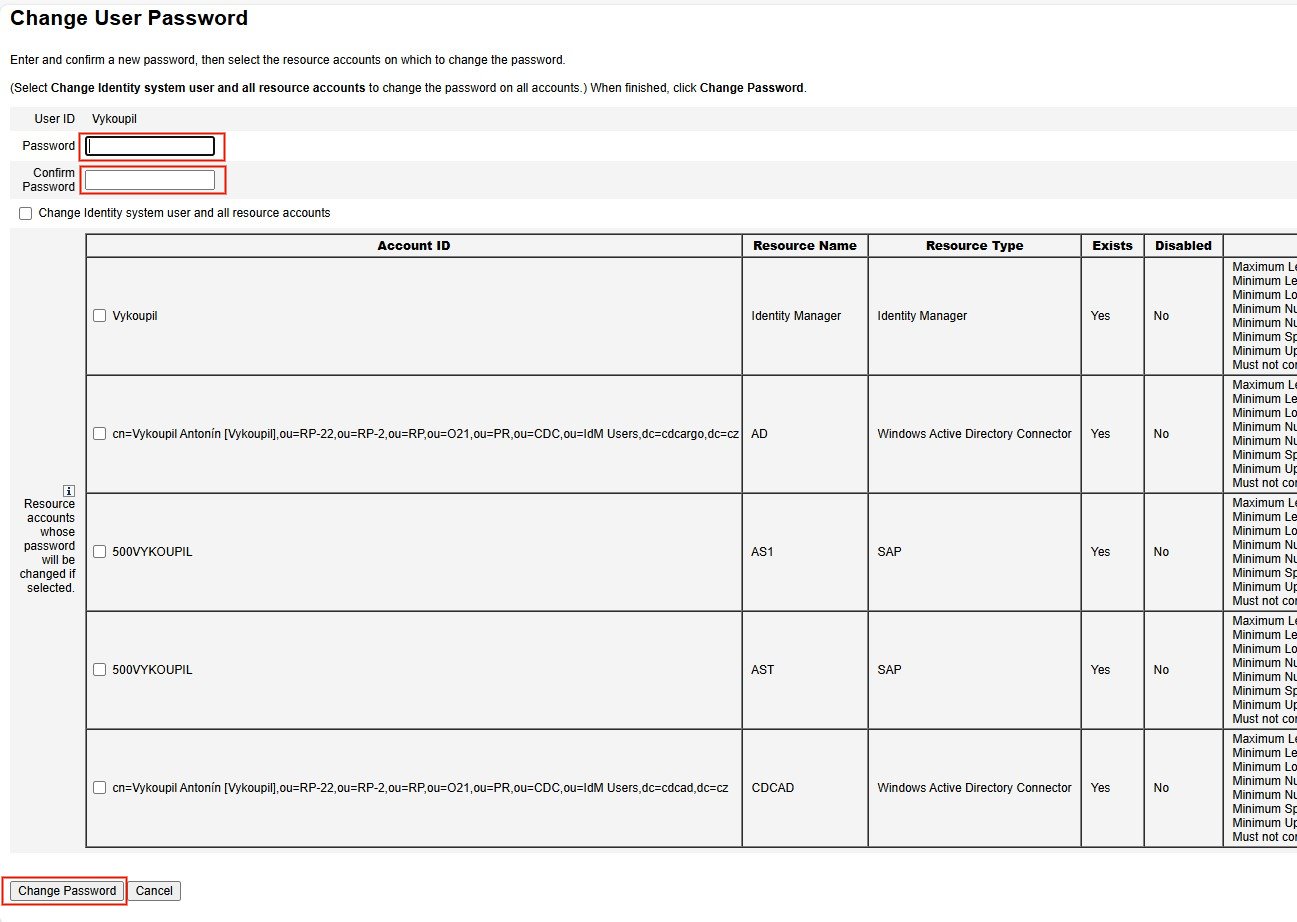Click the Resource Name column header

804,246
